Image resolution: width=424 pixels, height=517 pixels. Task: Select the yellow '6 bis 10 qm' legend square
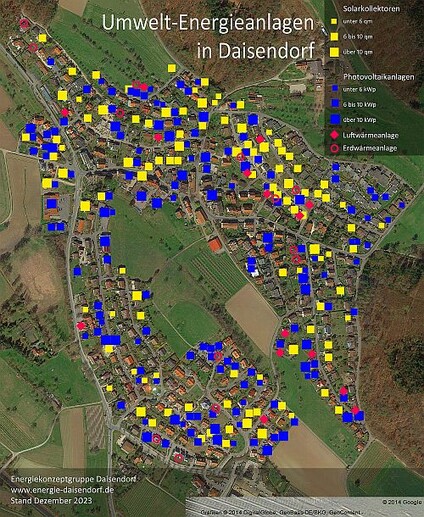[x=334, y=36]
